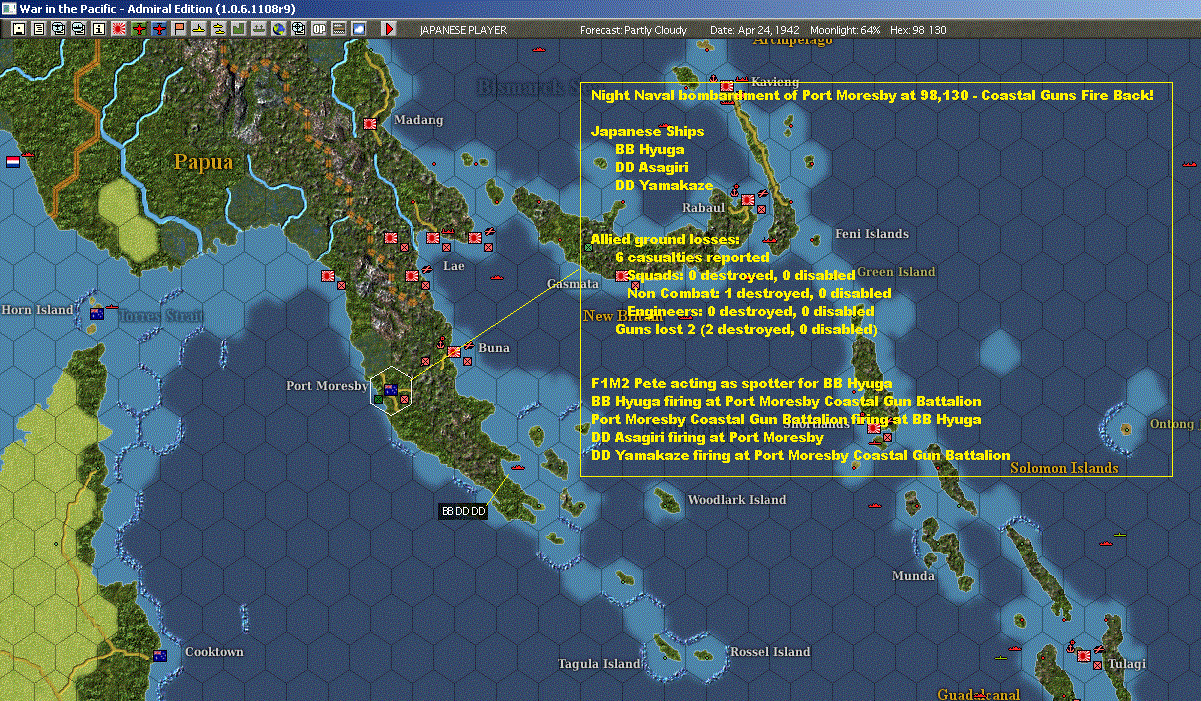Click the Rabaul map label
Viewport: 1201px width, 701px height.
click(703, 208)
